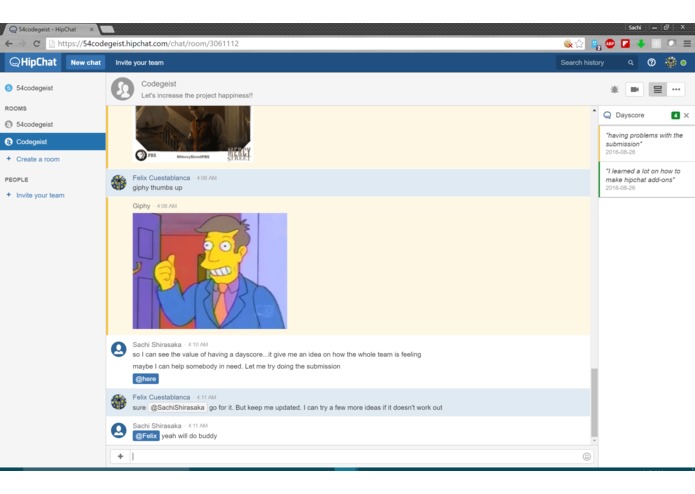
Task: Open the 'having problems with the submission' card
Action: (647, 144)
